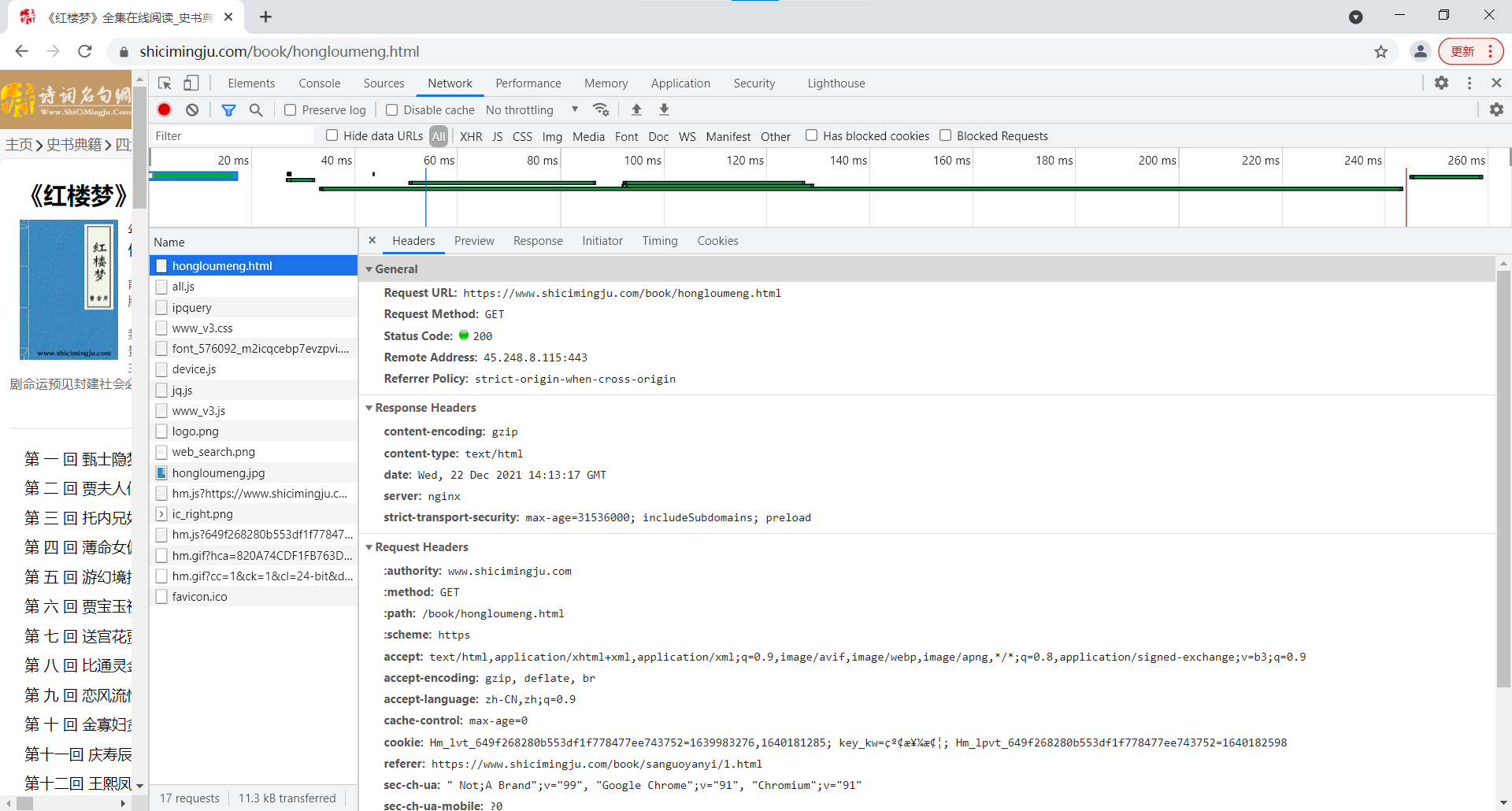Toggle the network filter funnel icon
This screenshot has height=811, width=1512.
(228, 110)
